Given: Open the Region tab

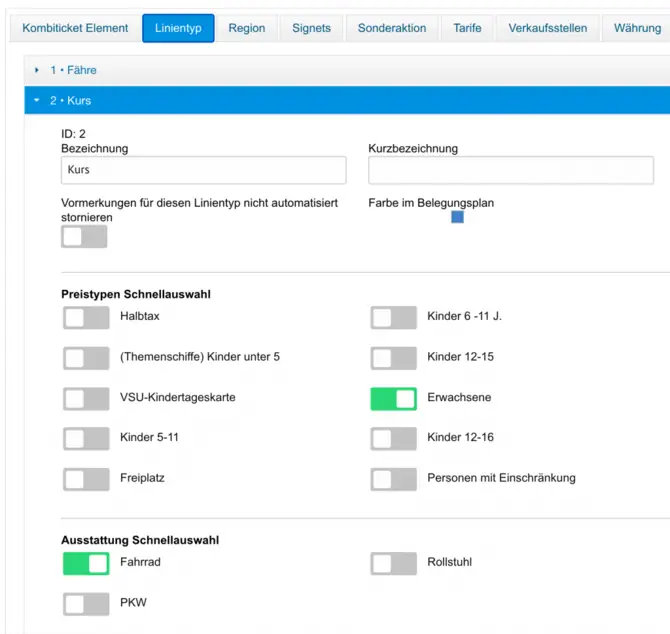Looking at the screenshot, I should click(246, 28).
